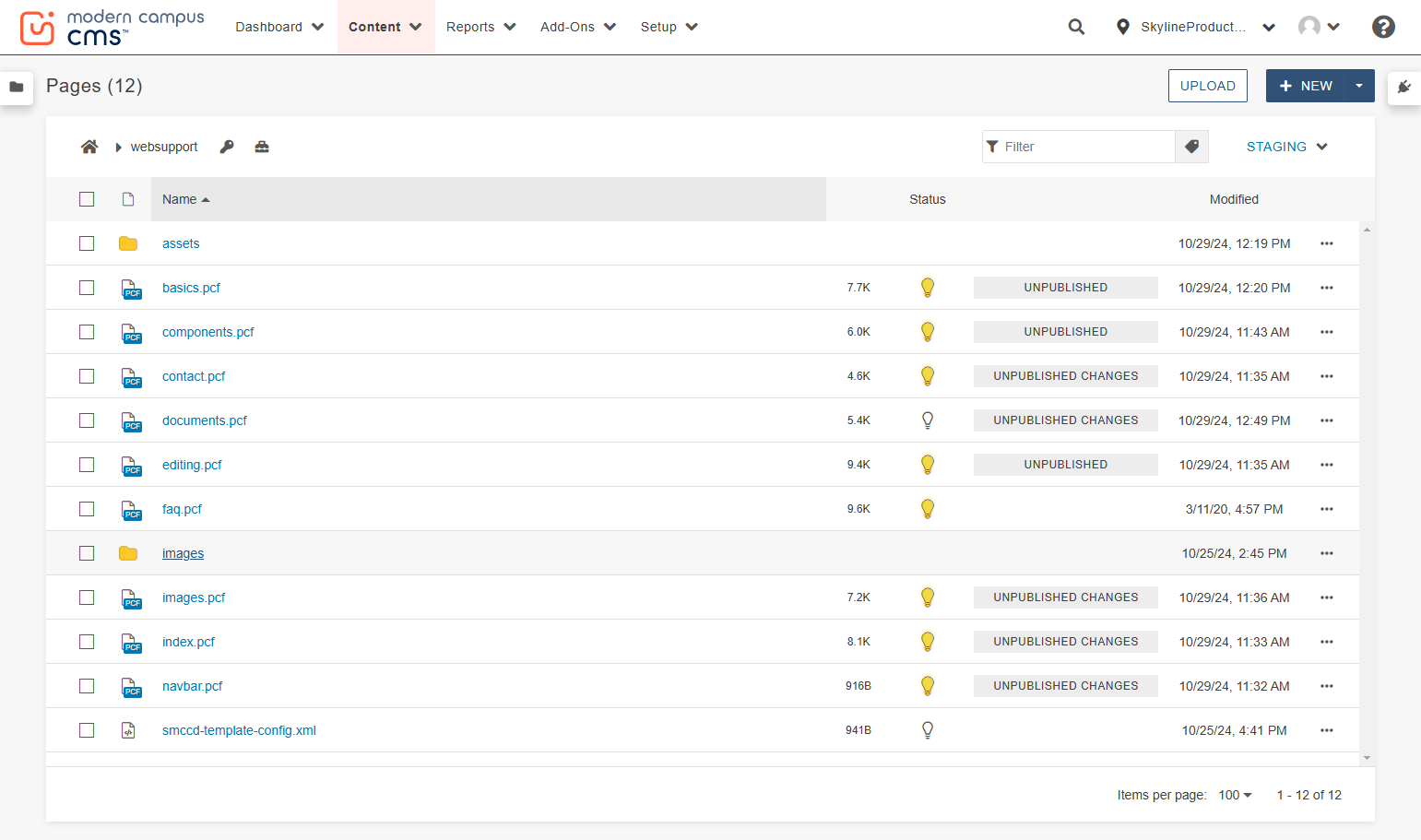This screenshot has width=1421, height=840.
Task: Select the faq.pcf checkbox
Action: click(x=87, y=509)
